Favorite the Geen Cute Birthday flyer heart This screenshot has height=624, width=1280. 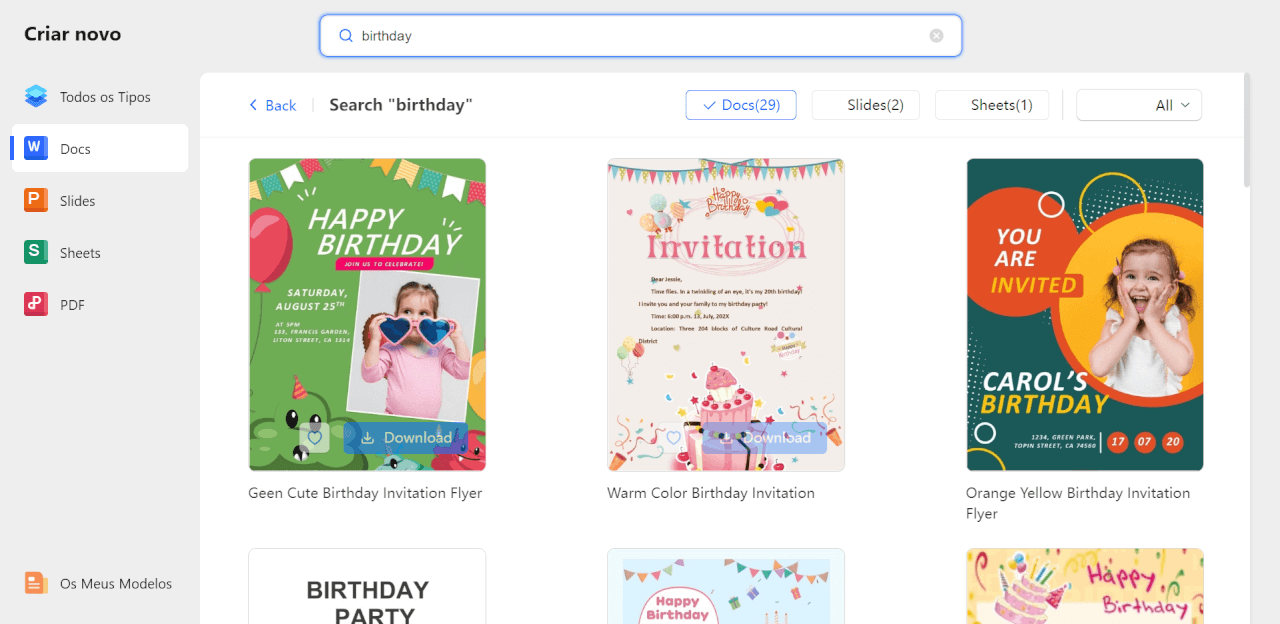[x=314, y=438]
